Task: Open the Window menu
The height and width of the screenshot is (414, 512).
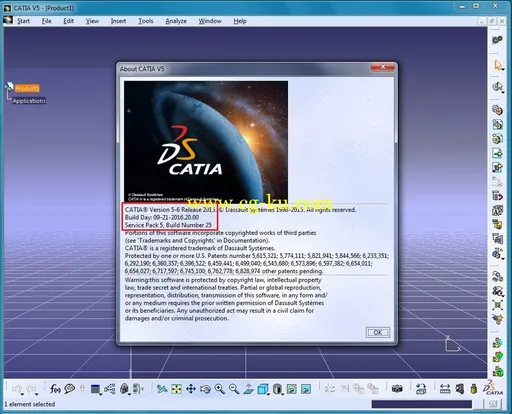Action: pos(210,21)
